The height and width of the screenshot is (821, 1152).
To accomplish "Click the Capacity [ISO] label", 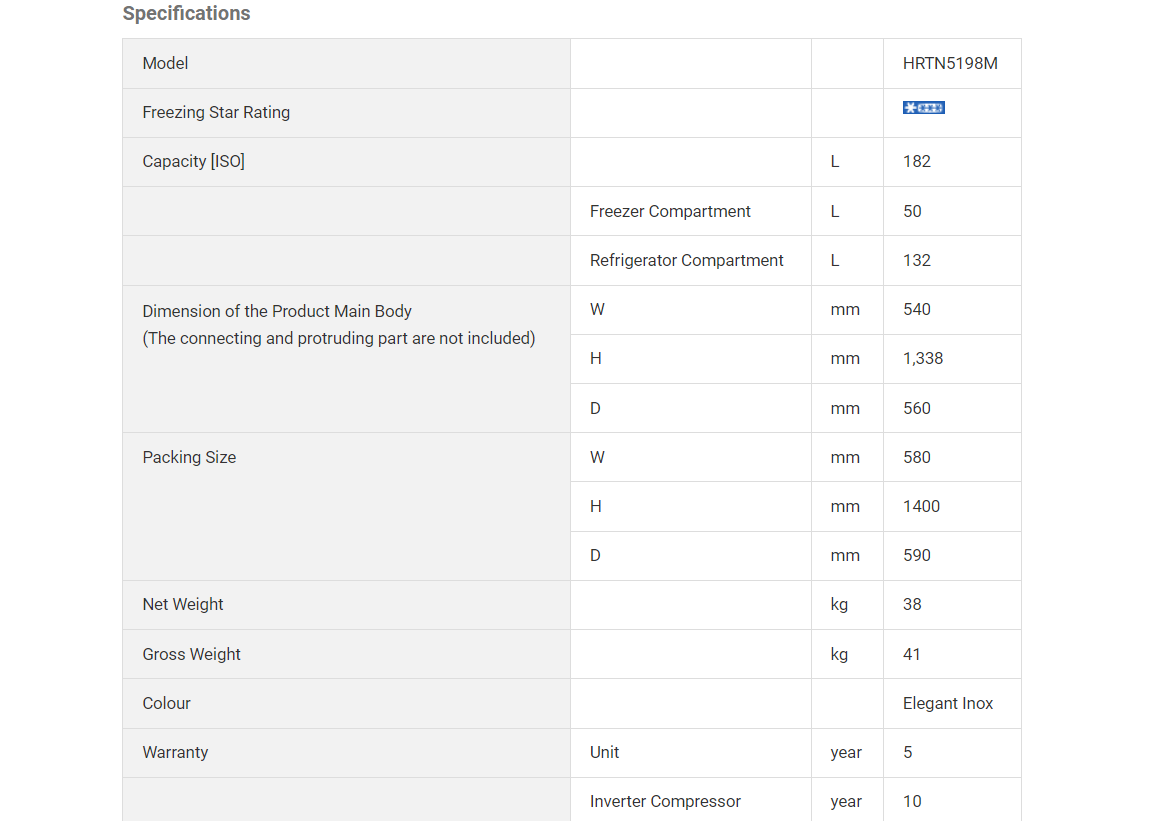I will coord(193,161).
